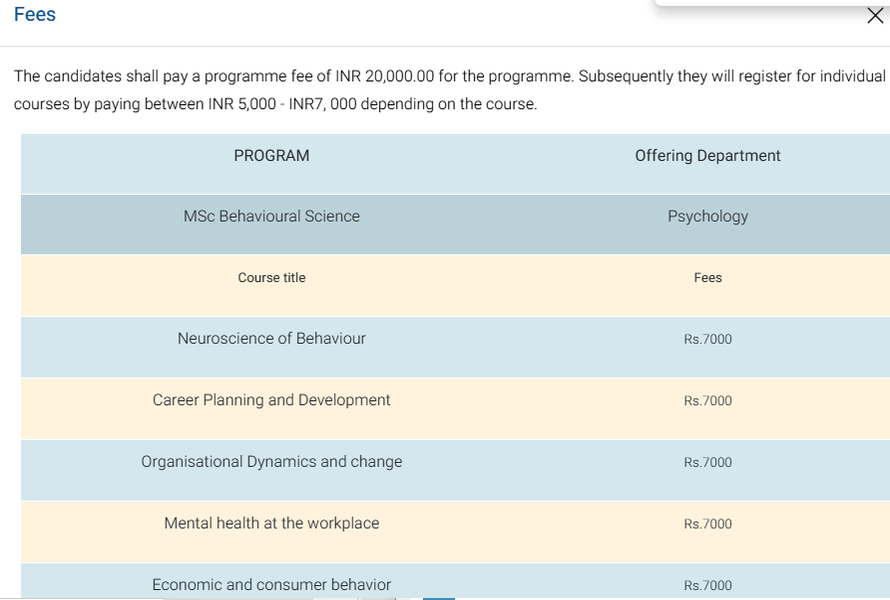Select the PROGRAM column header
The height and width of the screenshot is (600, 890).
[271, 156]
